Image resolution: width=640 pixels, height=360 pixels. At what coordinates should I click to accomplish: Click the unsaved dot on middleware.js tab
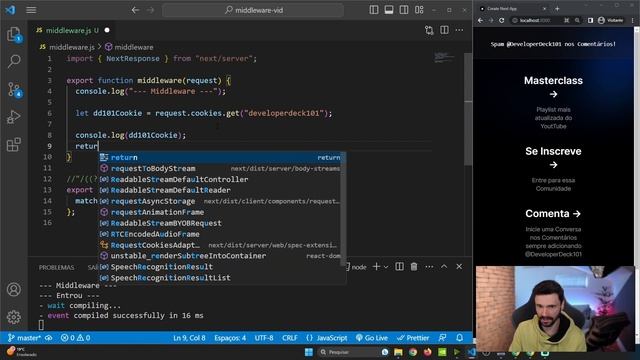(x=107, y=30)
